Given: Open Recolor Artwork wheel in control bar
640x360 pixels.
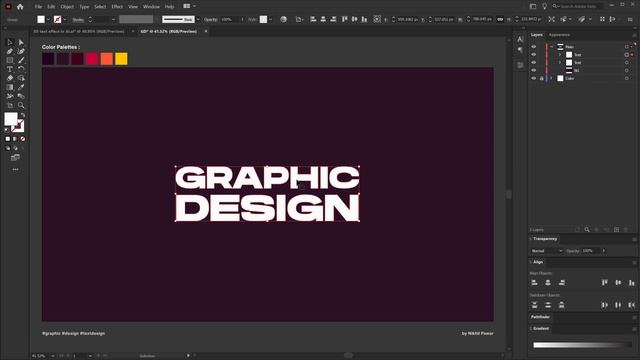Looking at the screenshot, I should [283, 19].
